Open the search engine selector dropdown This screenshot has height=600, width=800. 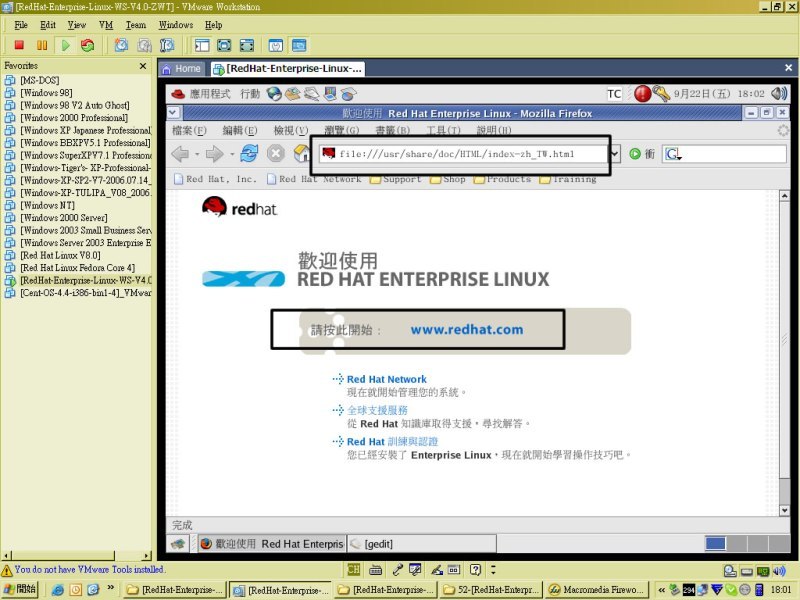(673, 154)
